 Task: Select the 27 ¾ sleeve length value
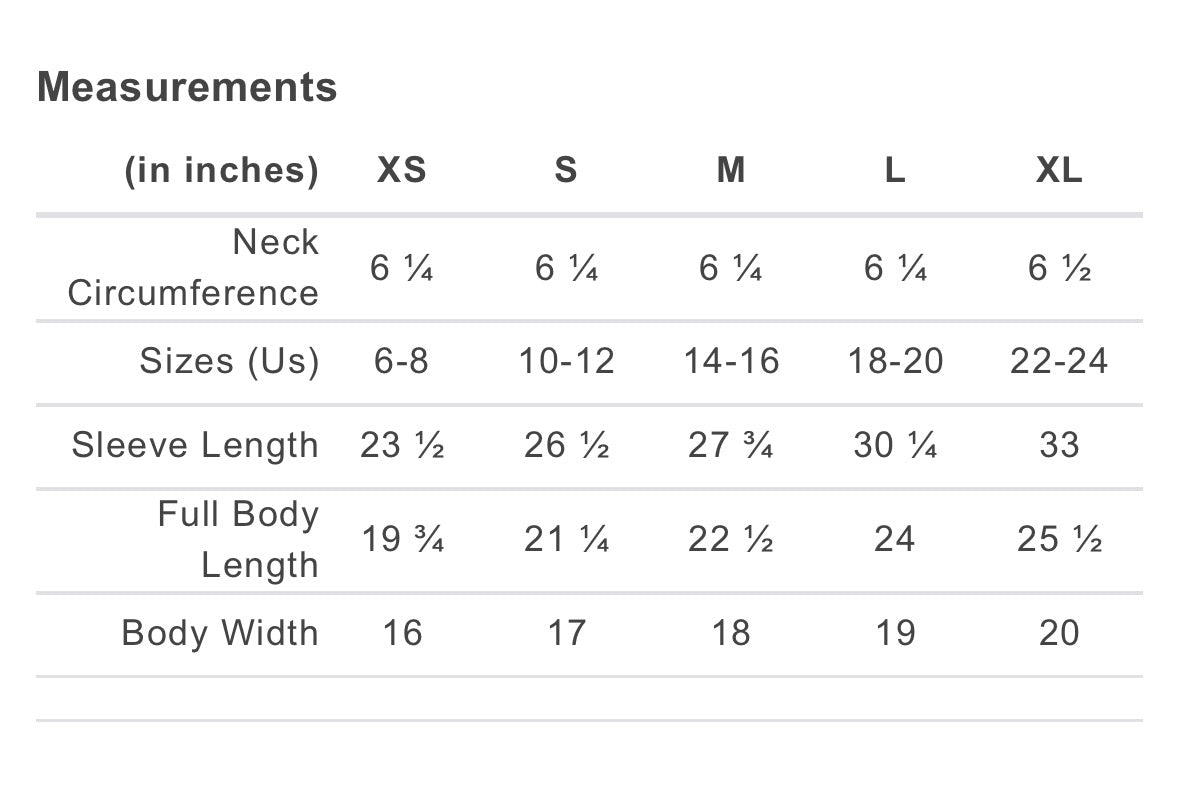click(x=731, y=445)
